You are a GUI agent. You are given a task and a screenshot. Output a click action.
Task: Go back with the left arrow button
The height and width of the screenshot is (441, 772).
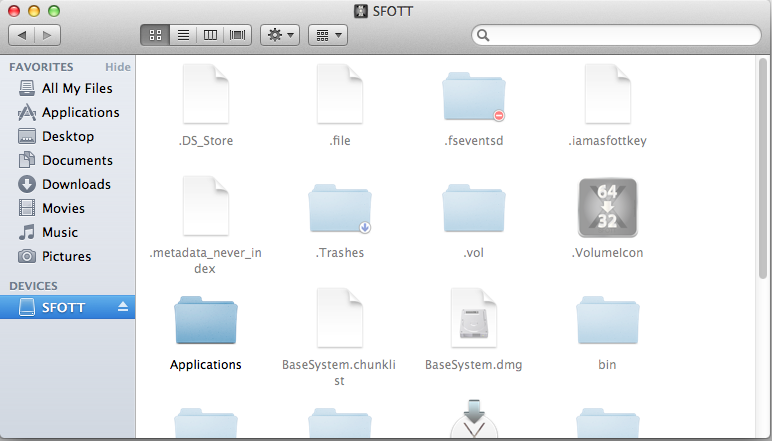pos(22,35)
